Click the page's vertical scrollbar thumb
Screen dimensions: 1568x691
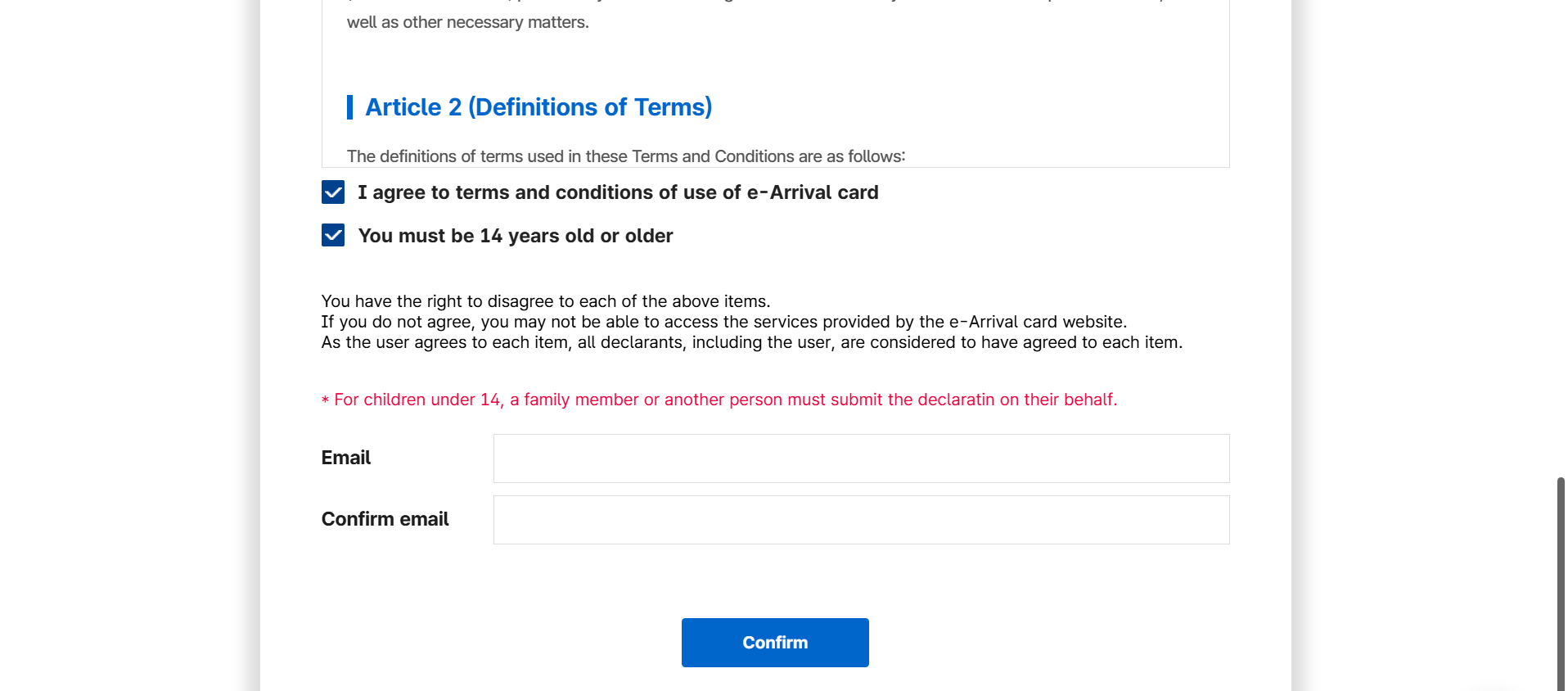coord(1561,581)
